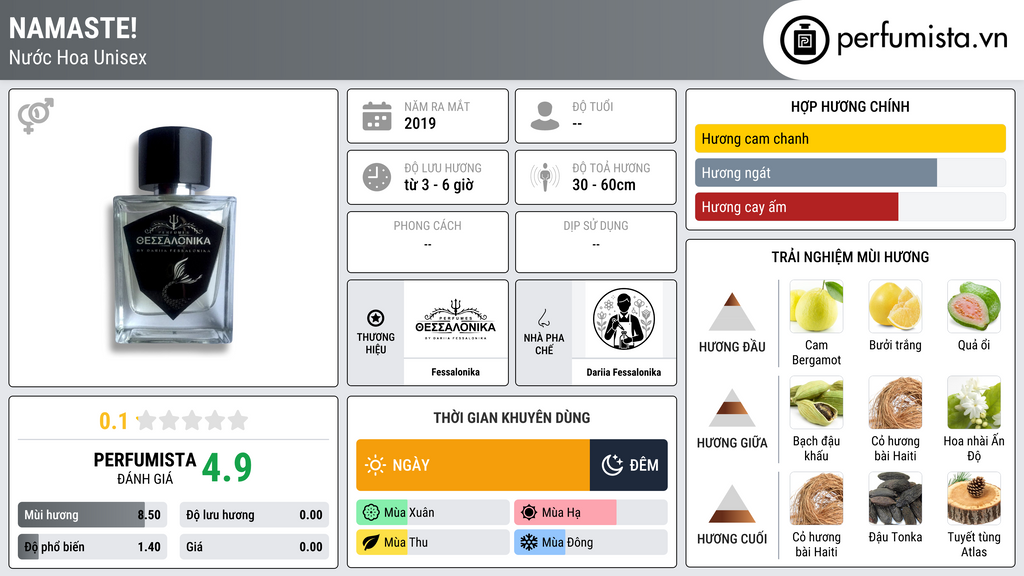Viewport: 1024px width, 576px height.
Task: Click the person icon beside Độ tuổi
Action: (x=545, y=116)
